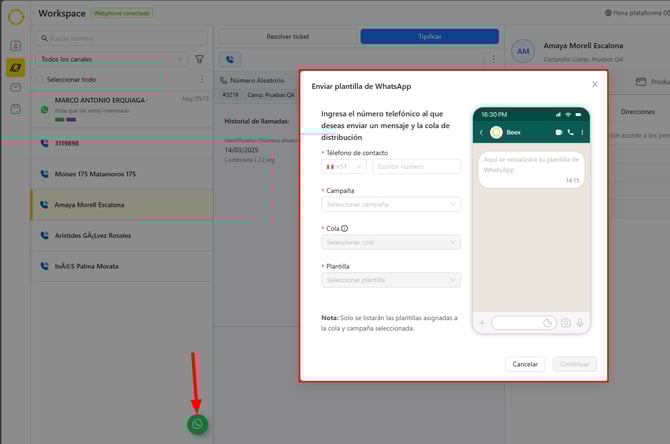Select the Inés Palma Morata entry

tap(122, 266)
